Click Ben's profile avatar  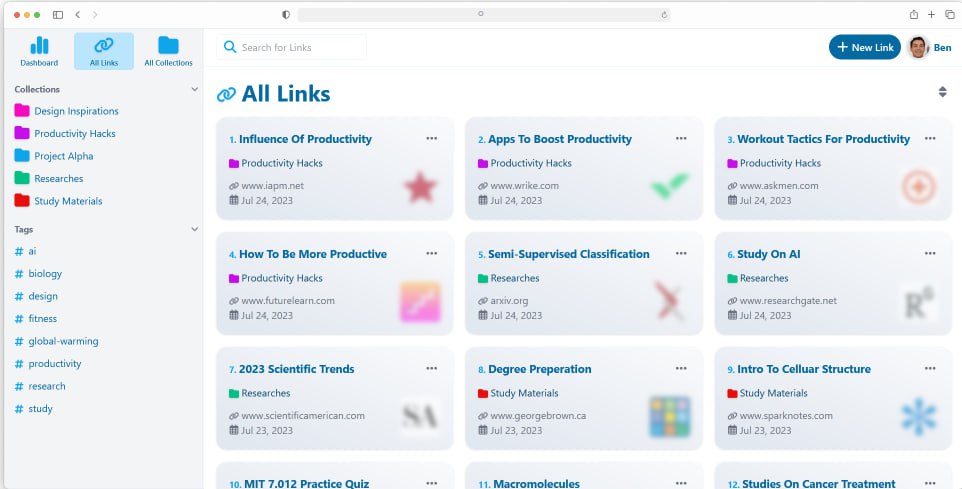point(918,47)
